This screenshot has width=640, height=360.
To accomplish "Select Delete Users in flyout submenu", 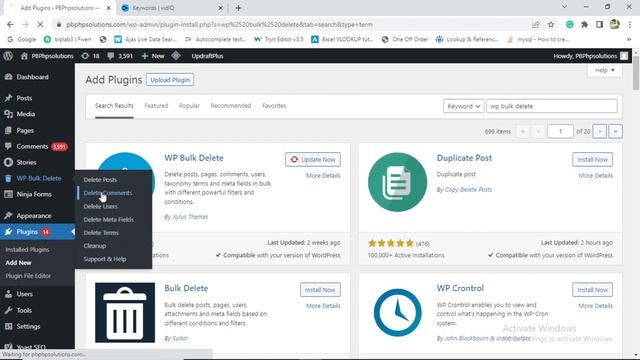I will 100,207.
